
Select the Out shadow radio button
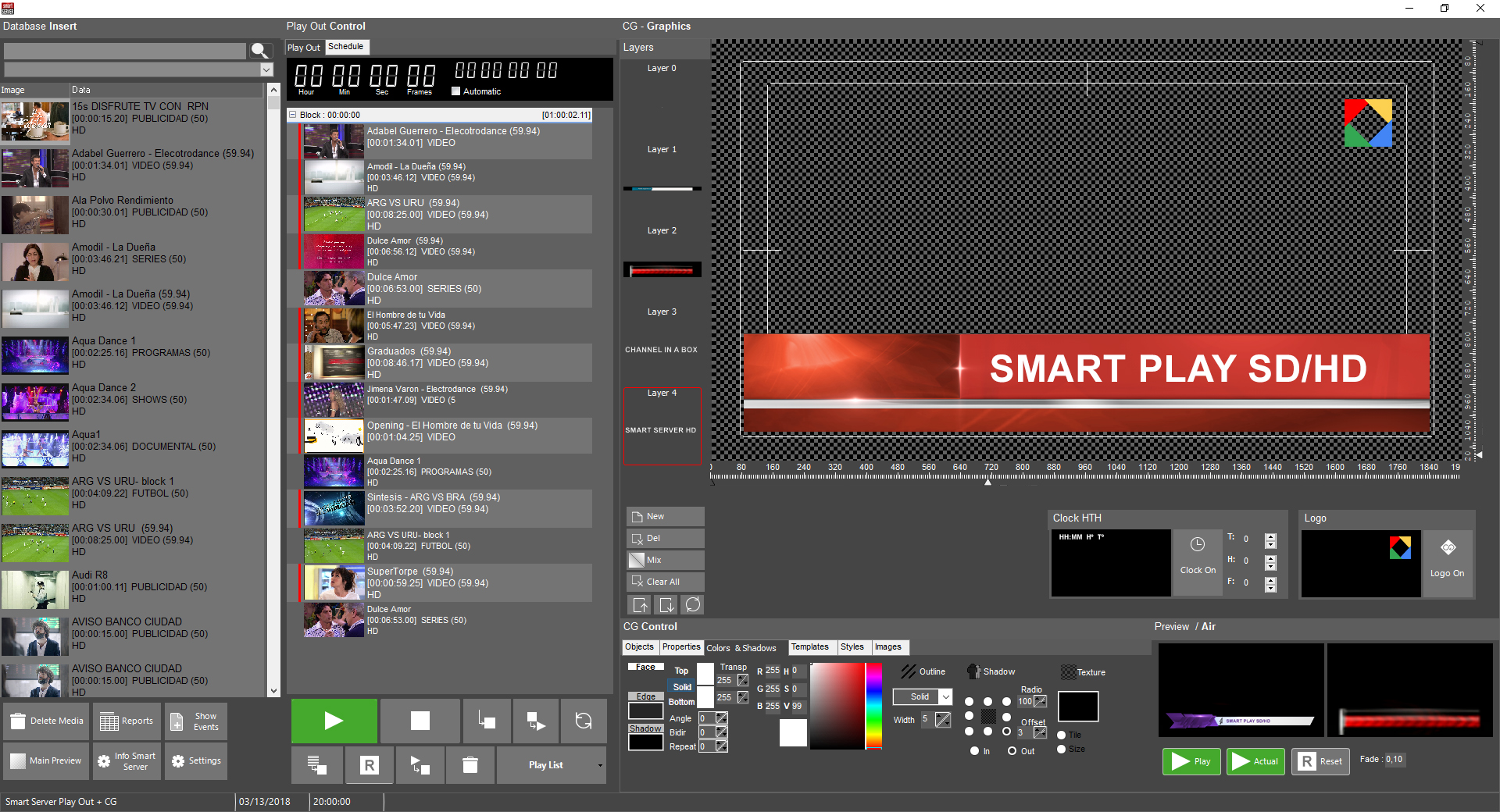click(1012, 751)
